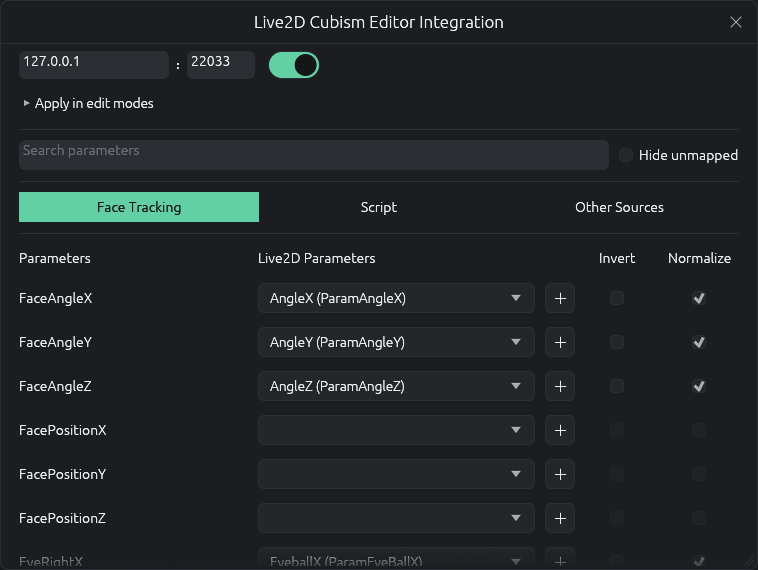Click the plus button in FaceAngleX row
The width and height of the screenshot is (758, 570).
click(560, 298)
